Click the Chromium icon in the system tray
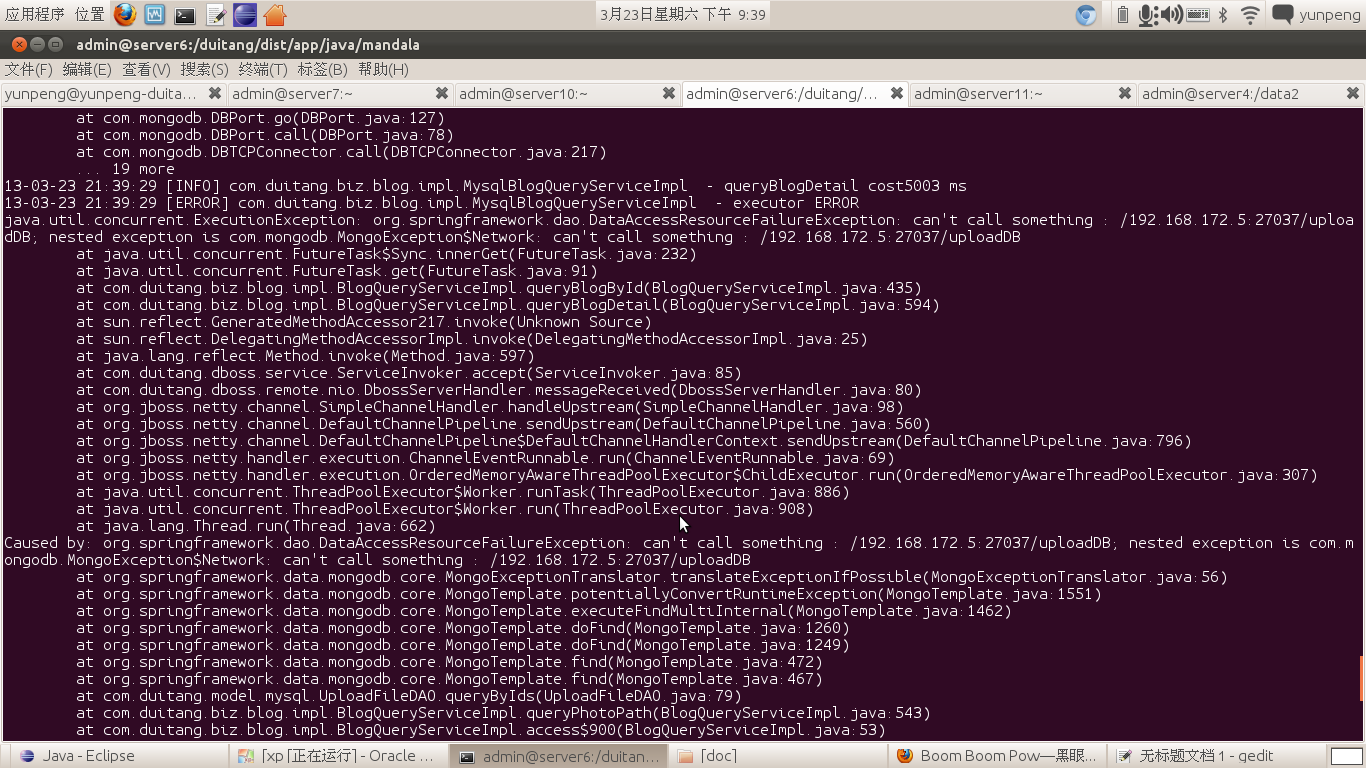Screen dimensions: 1366x768 1086,15
